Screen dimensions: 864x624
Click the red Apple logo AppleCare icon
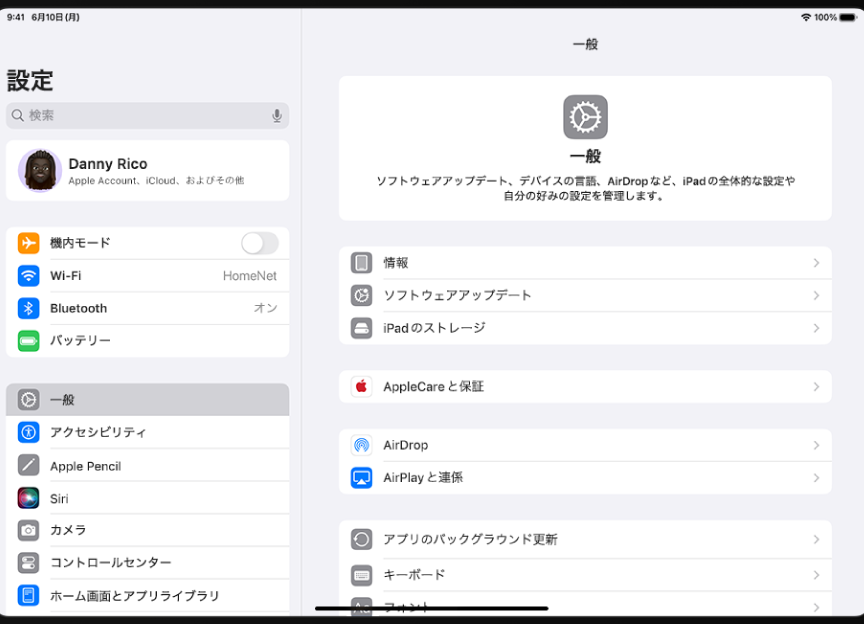tap(361, 386)
